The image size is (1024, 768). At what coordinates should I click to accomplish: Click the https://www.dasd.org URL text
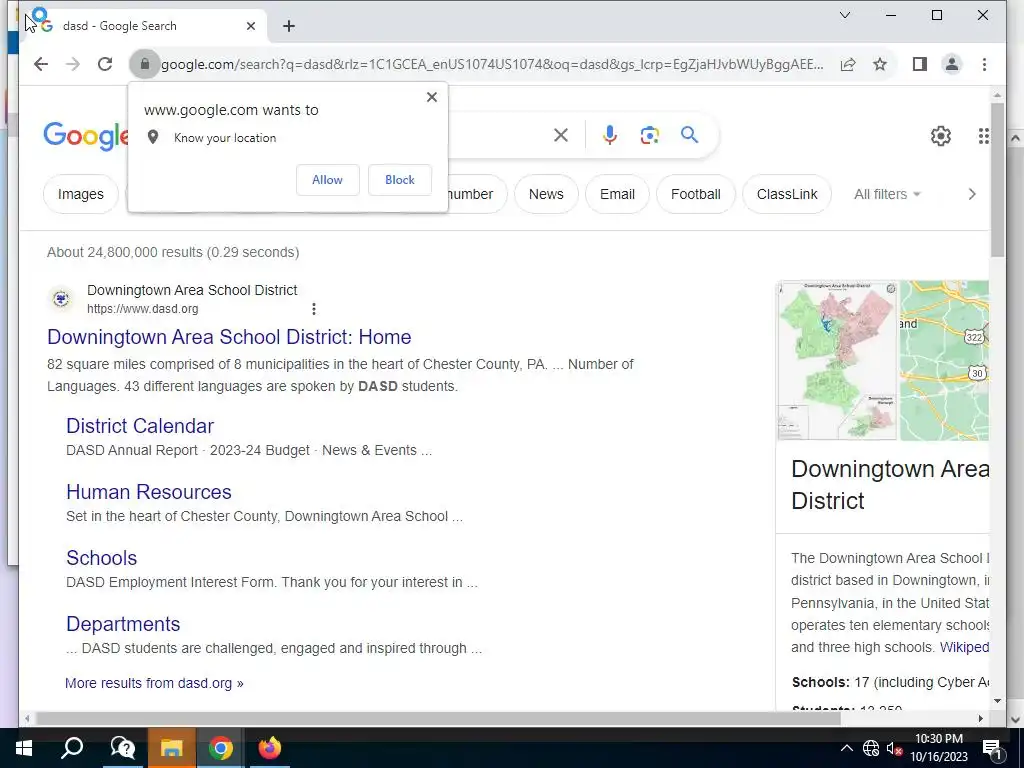142,309
